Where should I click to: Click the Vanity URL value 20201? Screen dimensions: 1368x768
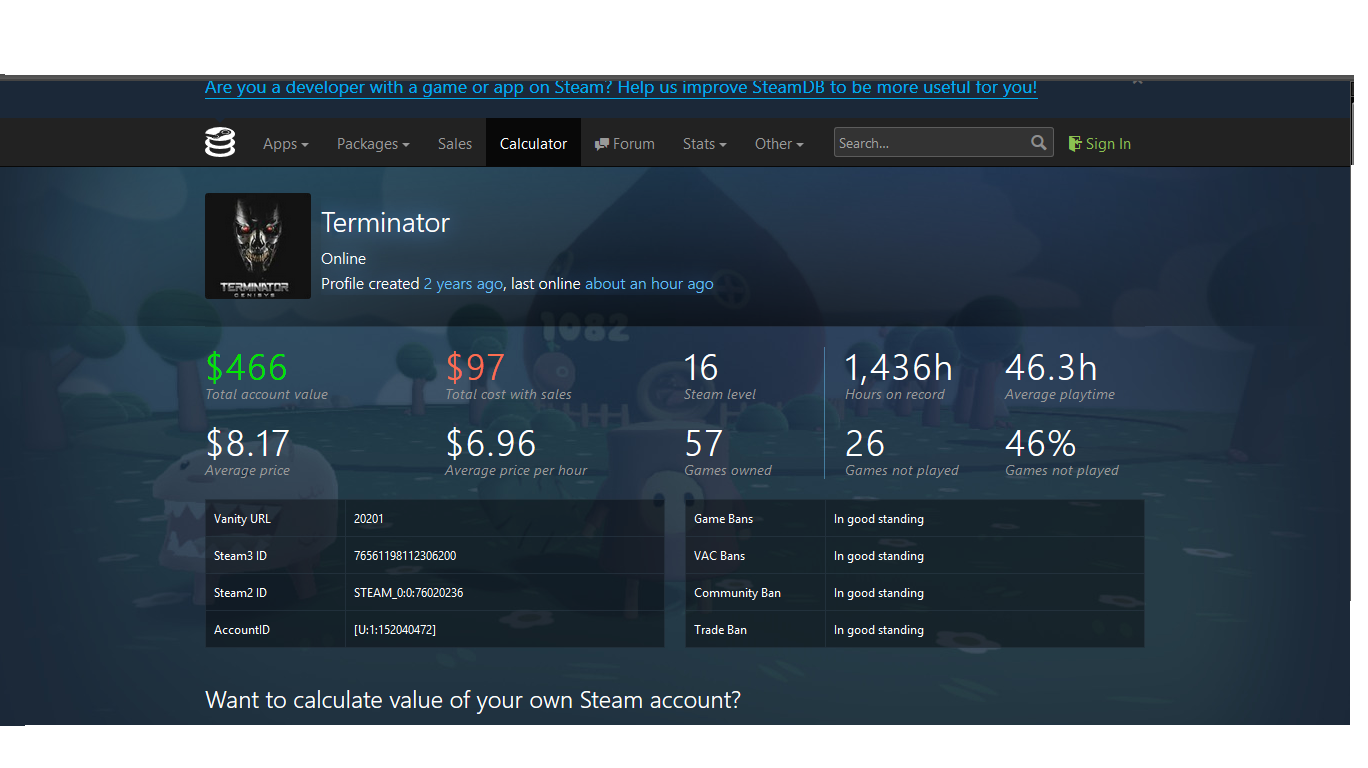coord(369,519)
